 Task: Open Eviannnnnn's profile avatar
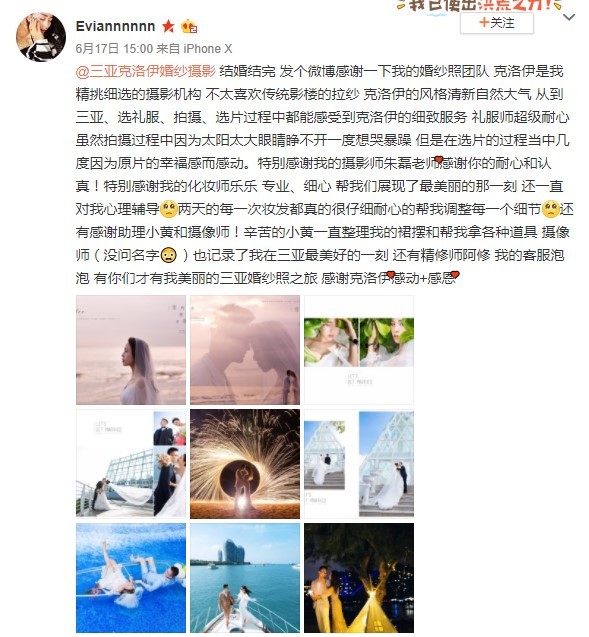click(x=41, y=37)
